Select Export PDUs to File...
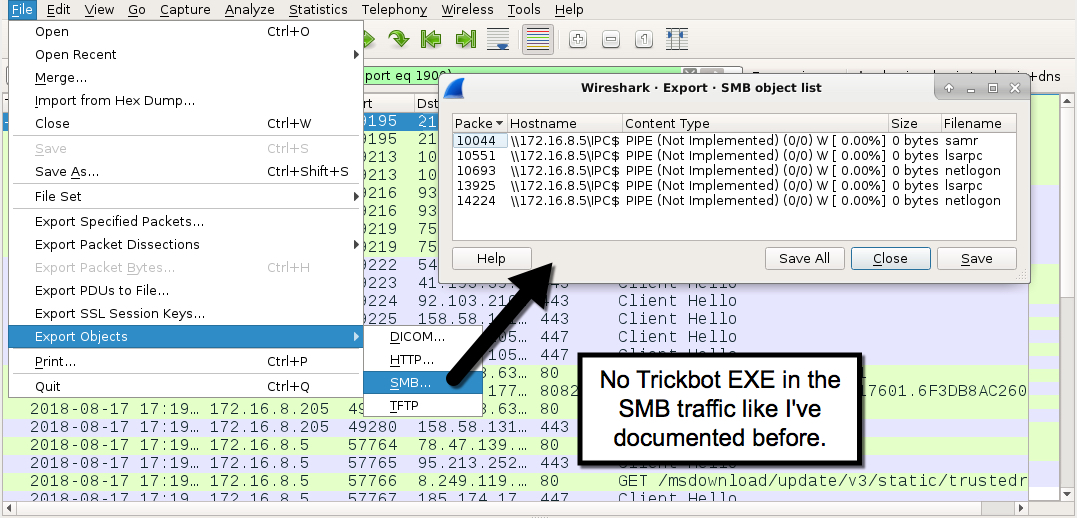The image size is (1077, 518). point(185,291)
